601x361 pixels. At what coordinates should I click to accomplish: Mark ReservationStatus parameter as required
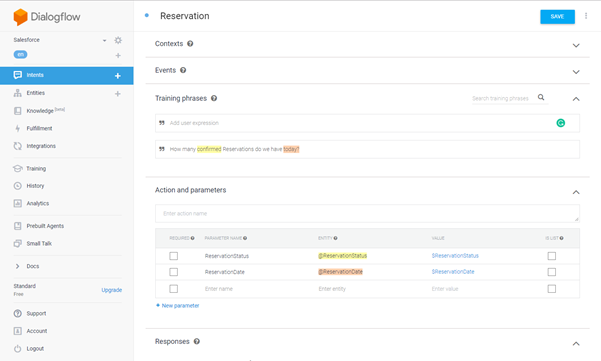174,256
